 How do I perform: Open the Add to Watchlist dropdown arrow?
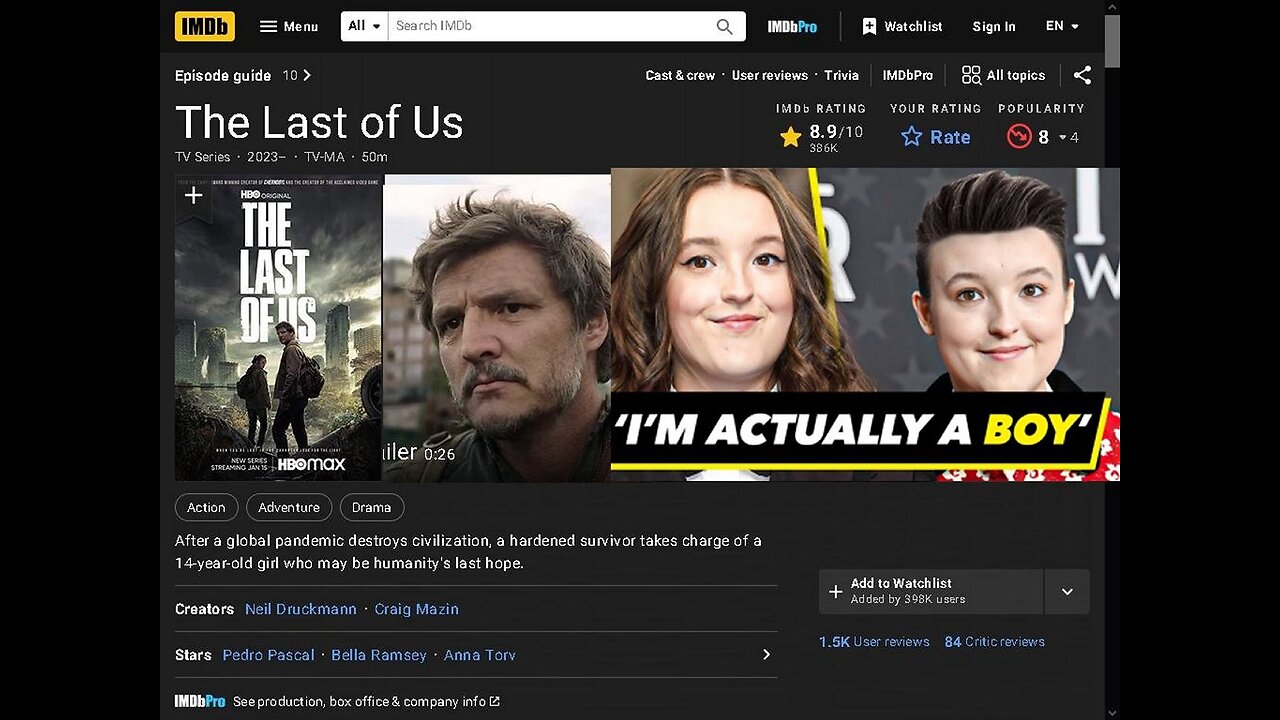coord(1067,591)
